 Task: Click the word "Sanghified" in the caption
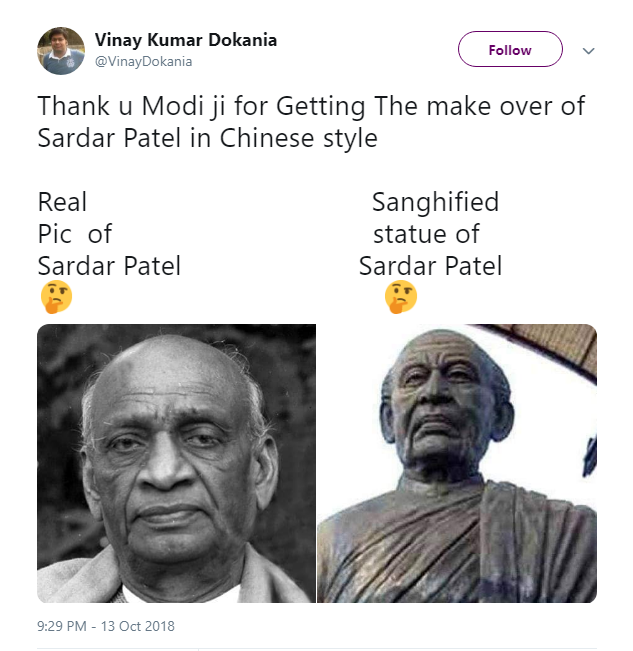coord(435,203)
